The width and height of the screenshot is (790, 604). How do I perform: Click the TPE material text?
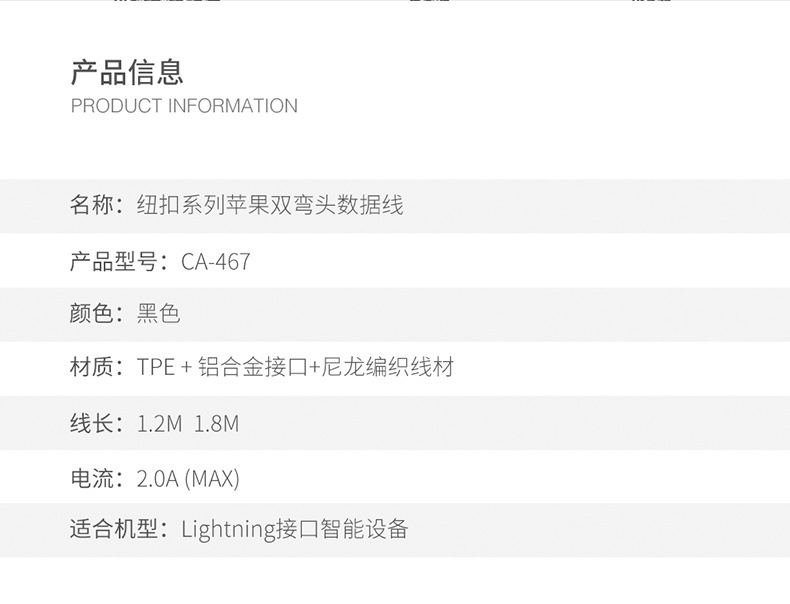[156, 368]
